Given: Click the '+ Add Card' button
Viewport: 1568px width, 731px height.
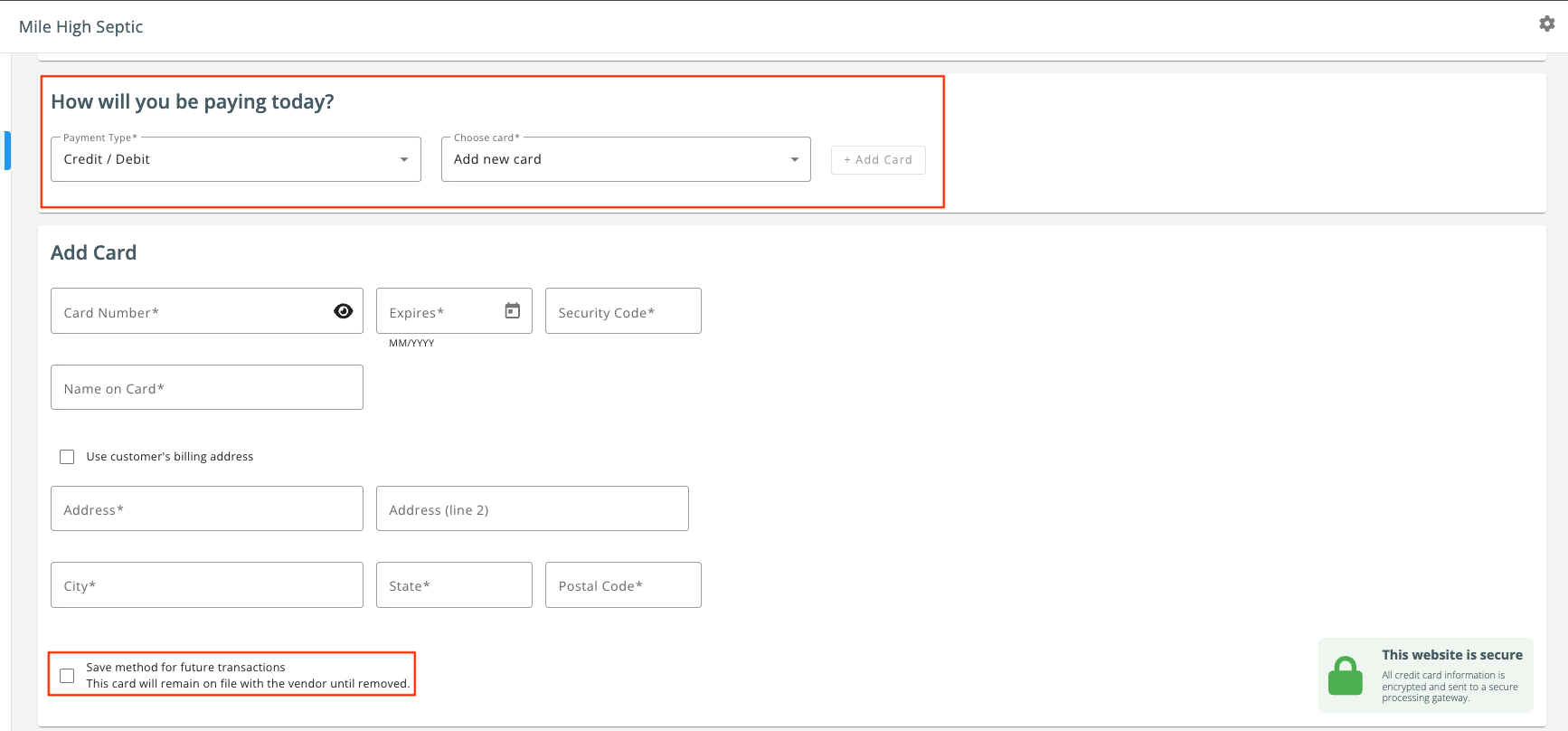Looking at the screenshot, I should click(x=878, y=160).
